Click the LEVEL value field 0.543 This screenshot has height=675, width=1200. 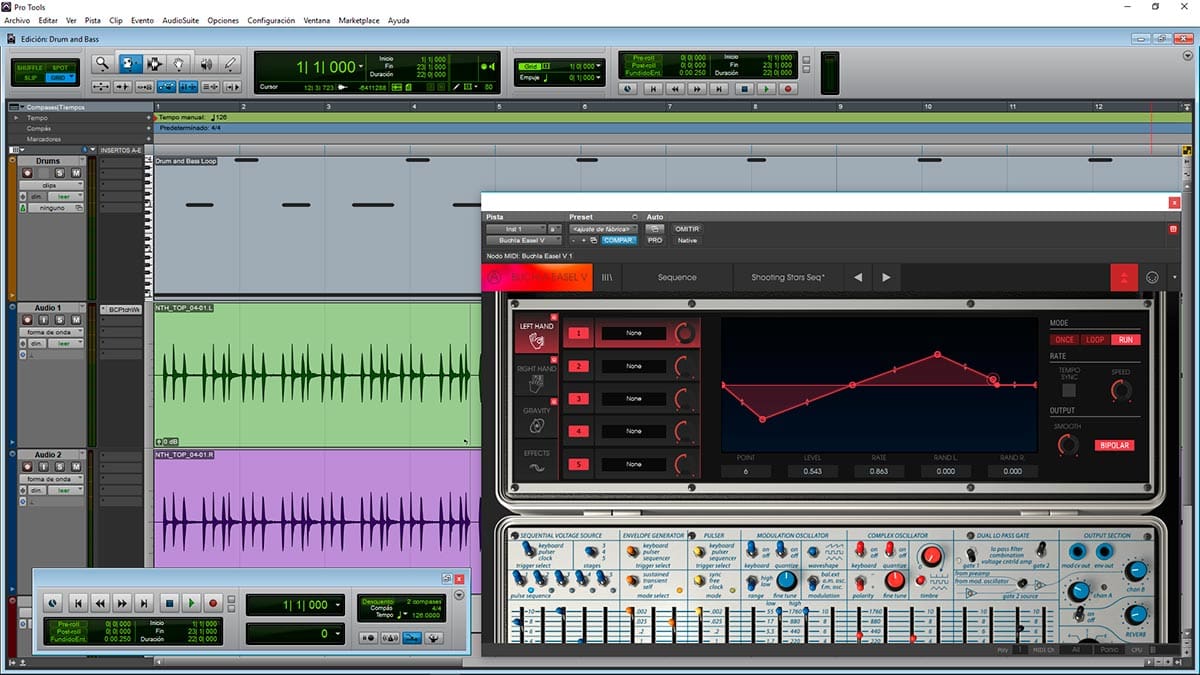click(812, 471)
